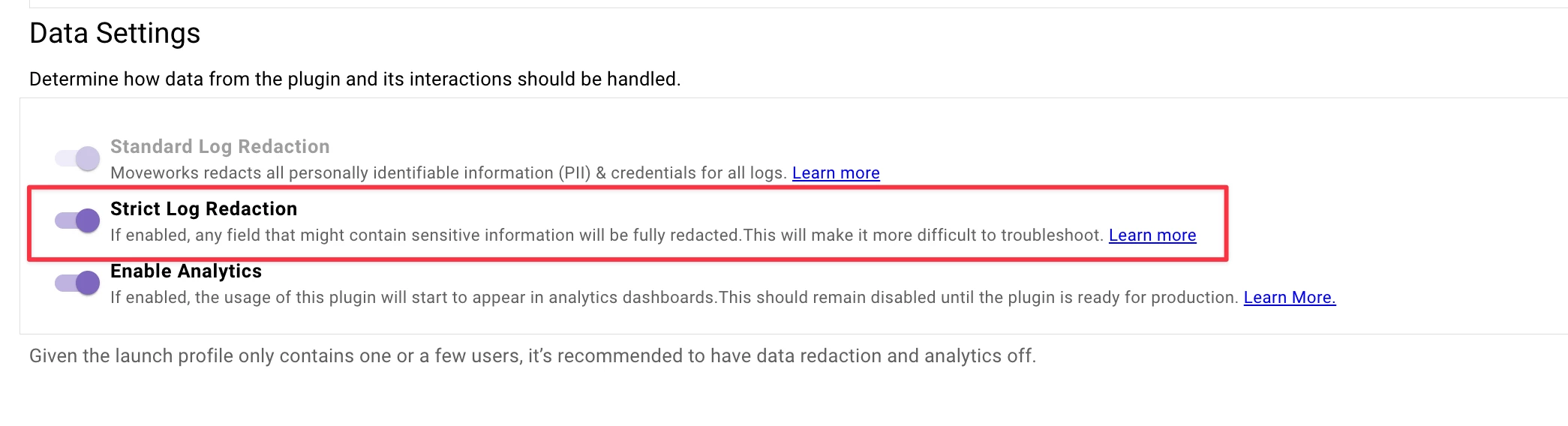
Task: Click the purple knob of Strict Log Redaction
Action: pyautogui.click(x=88, y=220)
